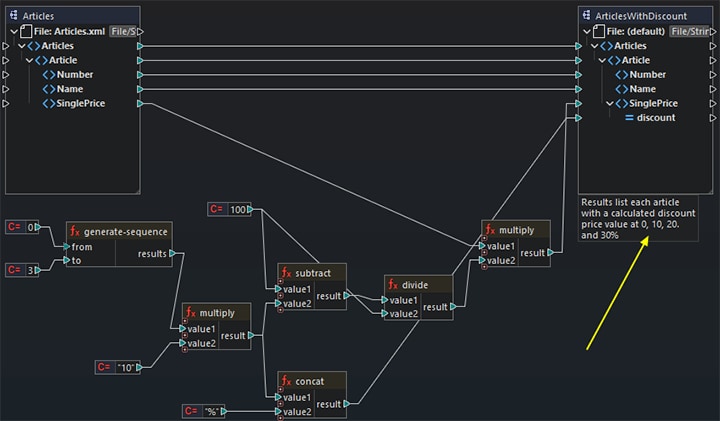Collapse File: (default) node in ArticlesWithDiscount
Screen dimensions: 720x421
[x=587, y=32]
